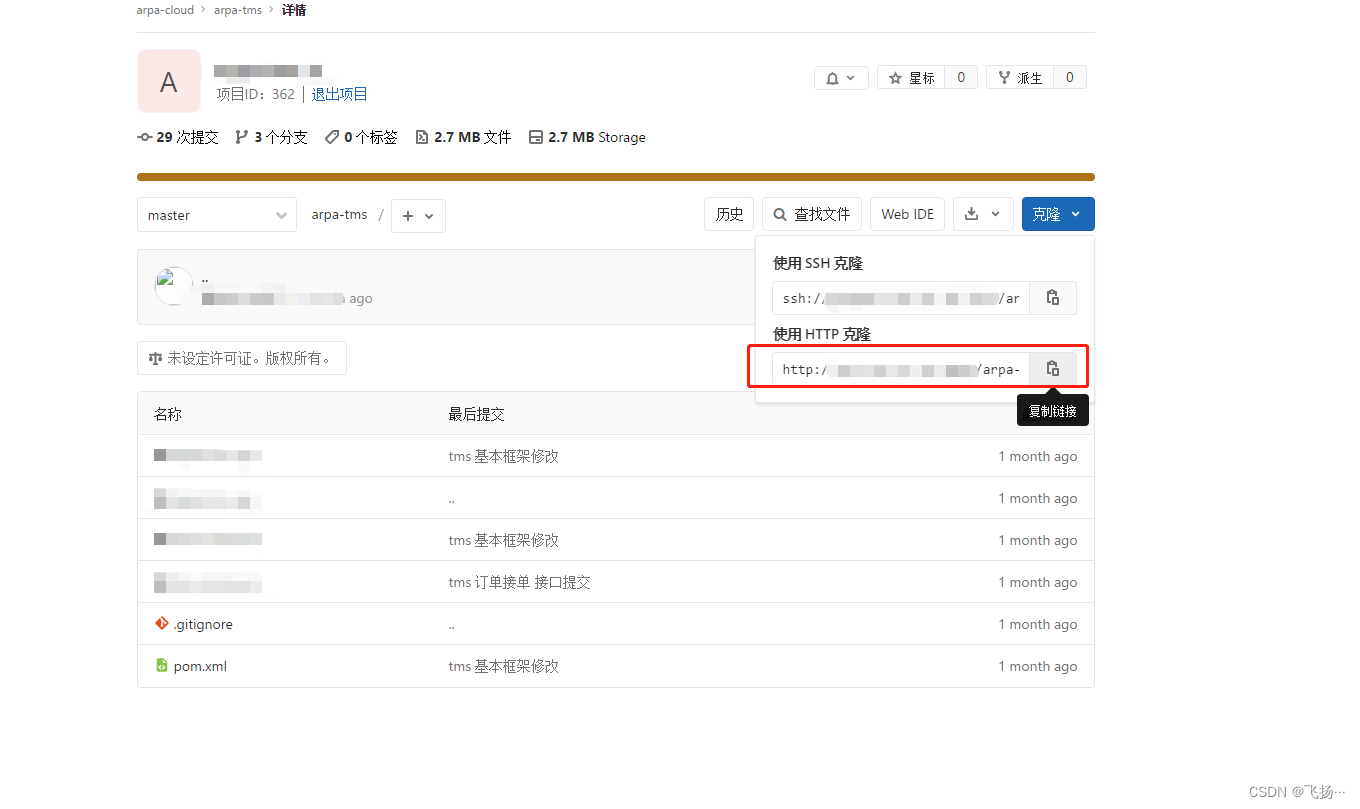Click the magnifier icon in 查找文件 button
1360x809 pixels.
click(x=779, y=214)
